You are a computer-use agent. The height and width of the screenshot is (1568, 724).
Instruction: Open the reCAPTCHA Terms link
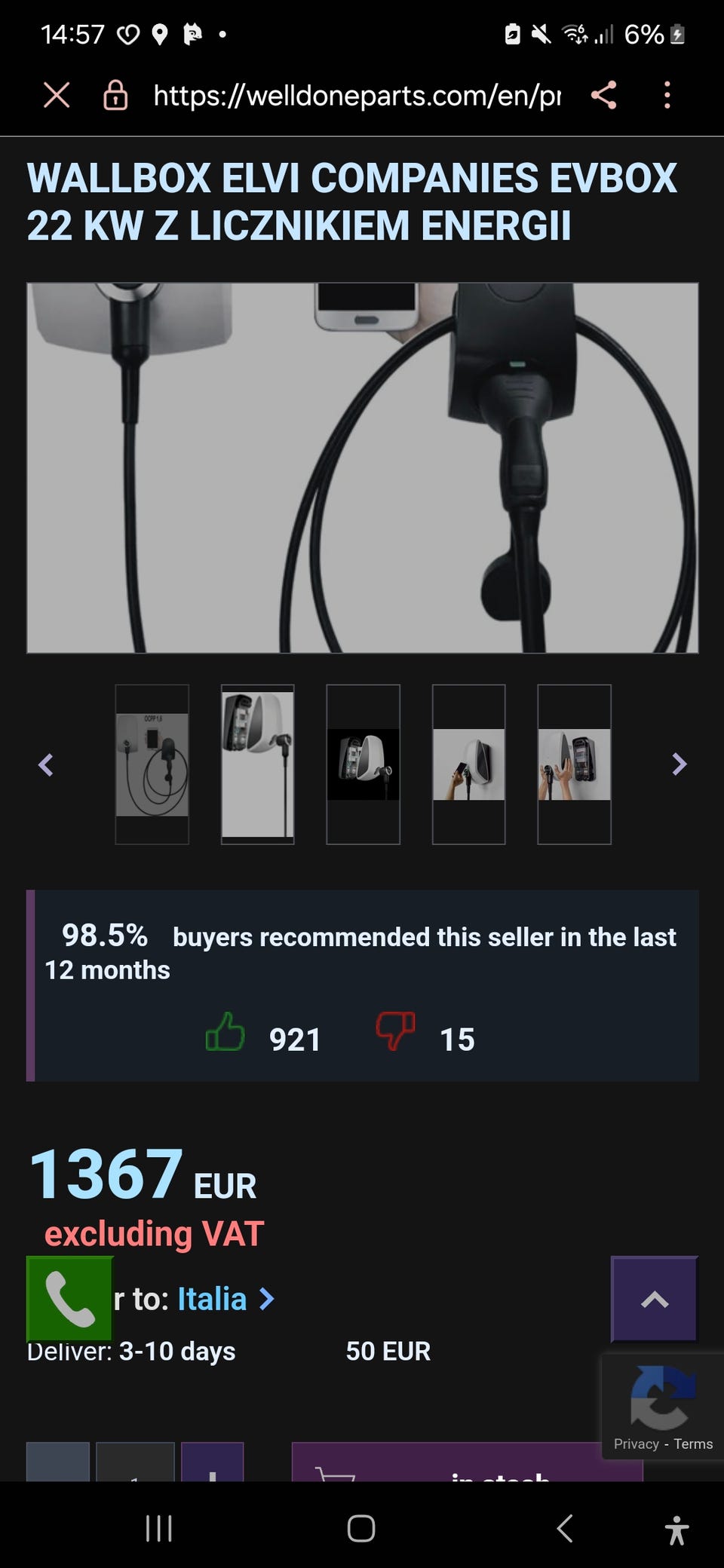[x=693, y=1444]
